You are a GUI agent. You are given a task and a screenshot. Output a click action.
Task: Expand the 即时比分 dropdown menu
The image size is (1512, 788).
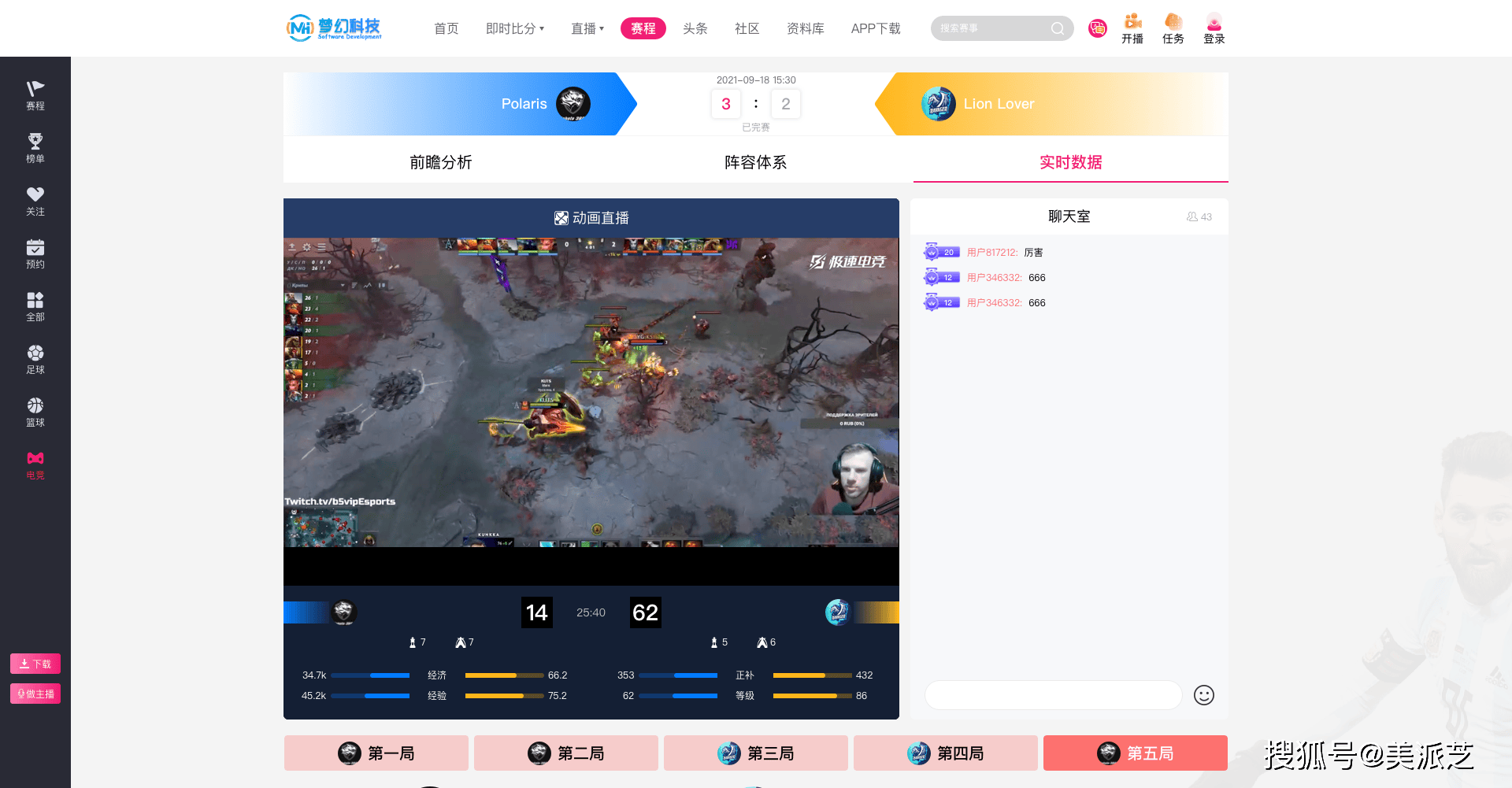(x=515, y=28)
